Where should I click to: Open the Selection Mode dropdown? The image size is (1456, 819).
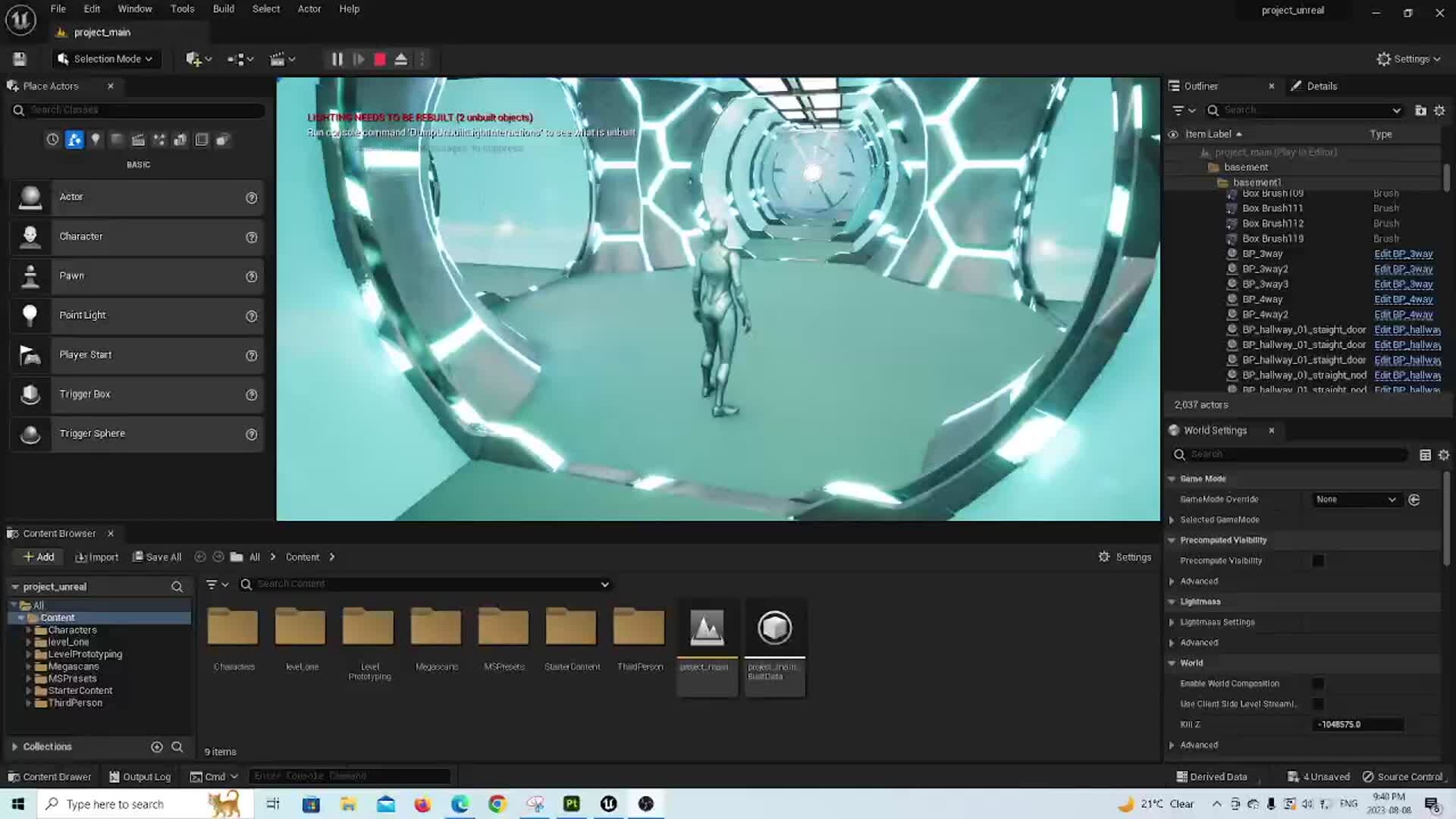[x=106, y=59]
